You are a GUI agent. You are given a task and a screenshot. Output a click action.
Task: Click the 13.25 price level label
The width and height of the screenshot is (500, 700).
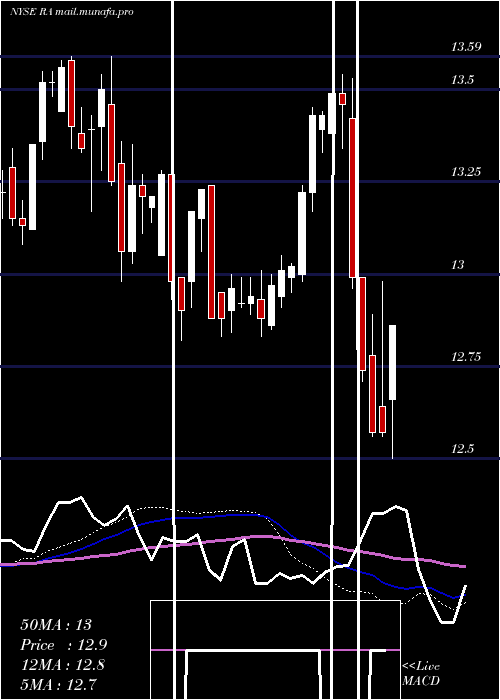click(466, 172)
